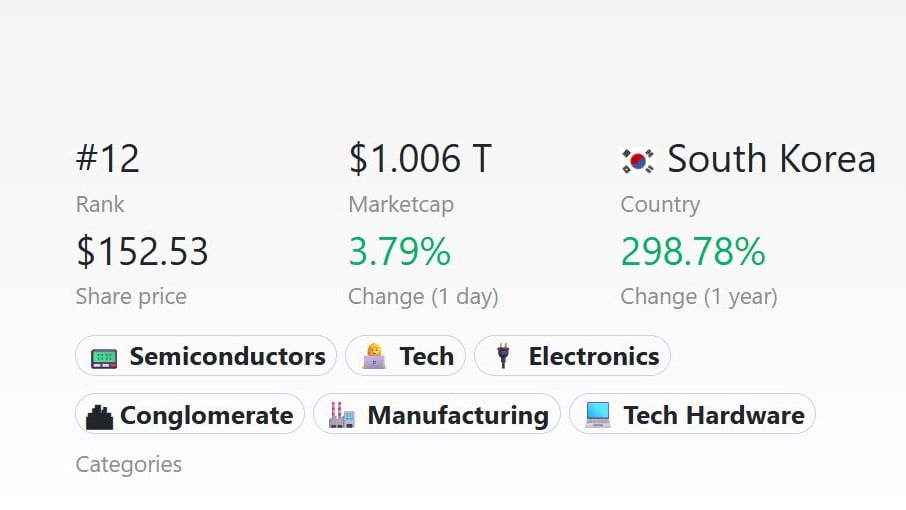The width and height of the screenshot is (906, 510).
Task: Click the 3.79% one-day change
Action: coord(399,251)
